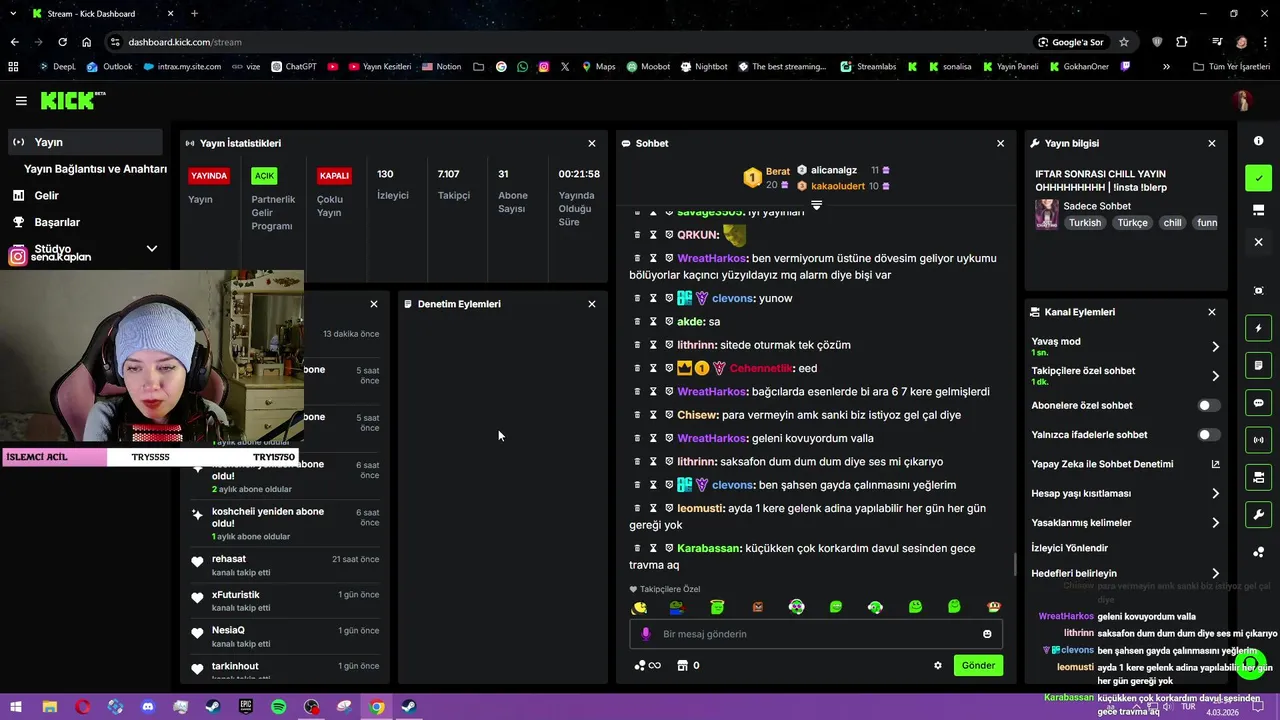
Task: Expand the Stüdyo sidebar section
Action: pyautogui.click(x=152, y=248)
